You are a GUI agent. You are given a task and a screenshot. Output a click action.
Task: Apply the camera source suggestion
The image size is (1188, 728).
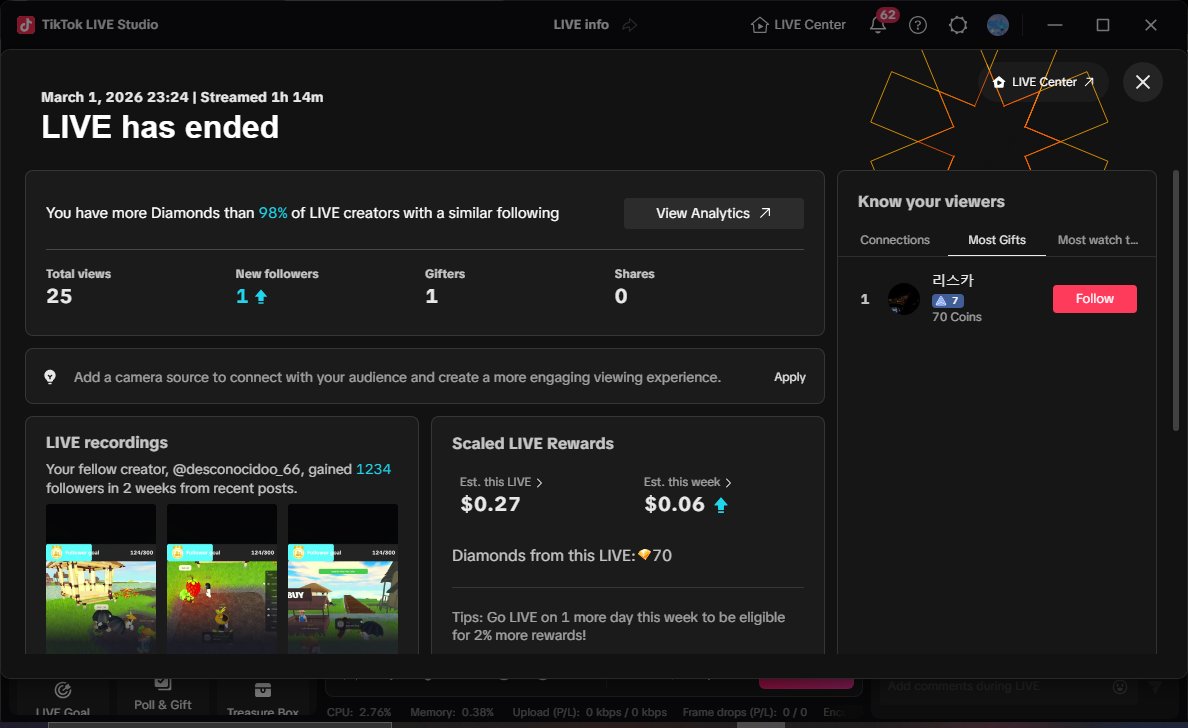tap(789, 376)
